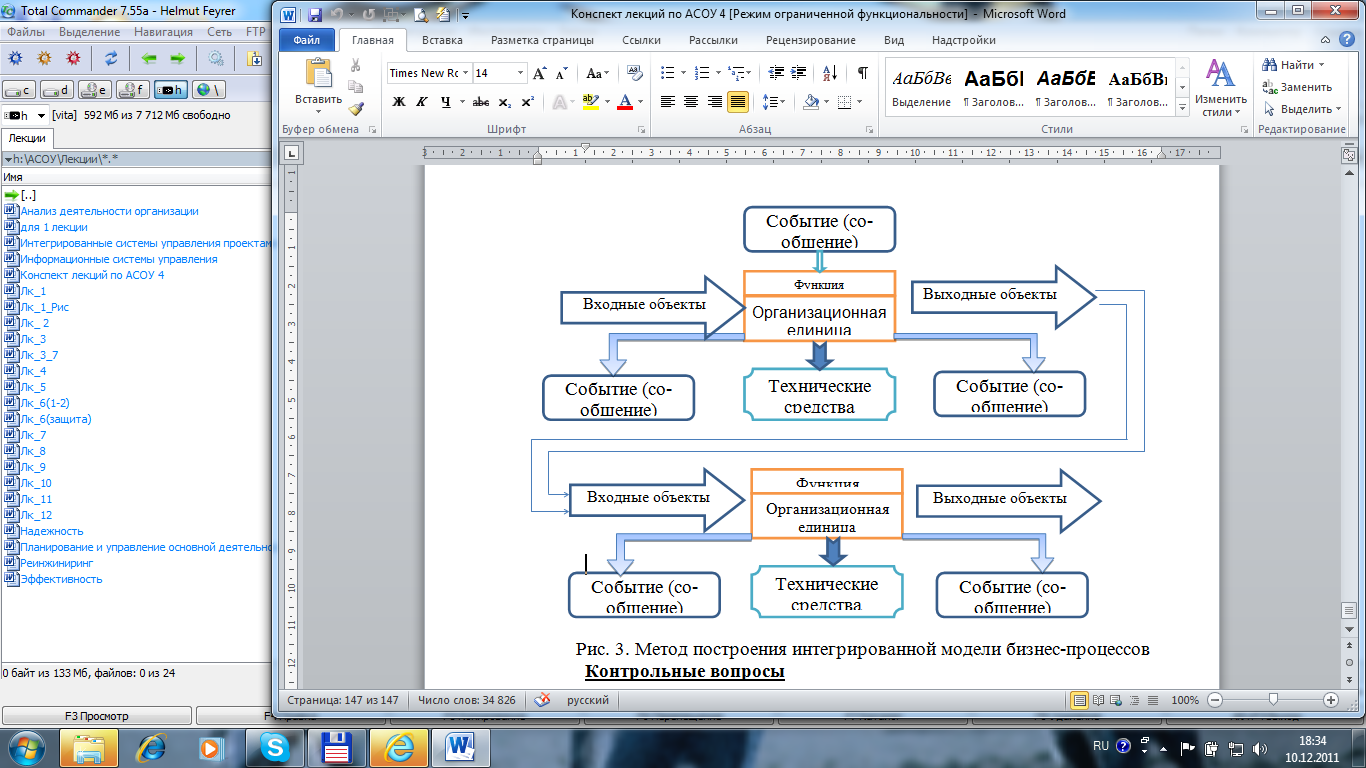Click the Clear Formatting eraser icon

coord(634,73)
